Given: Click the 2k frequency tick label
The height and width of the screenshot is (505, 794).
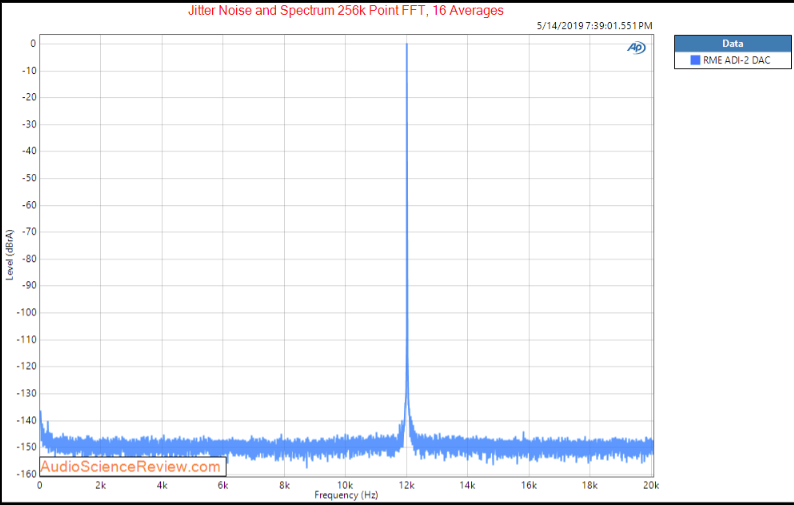Looking at the screenshot, I should pos(101,485).
